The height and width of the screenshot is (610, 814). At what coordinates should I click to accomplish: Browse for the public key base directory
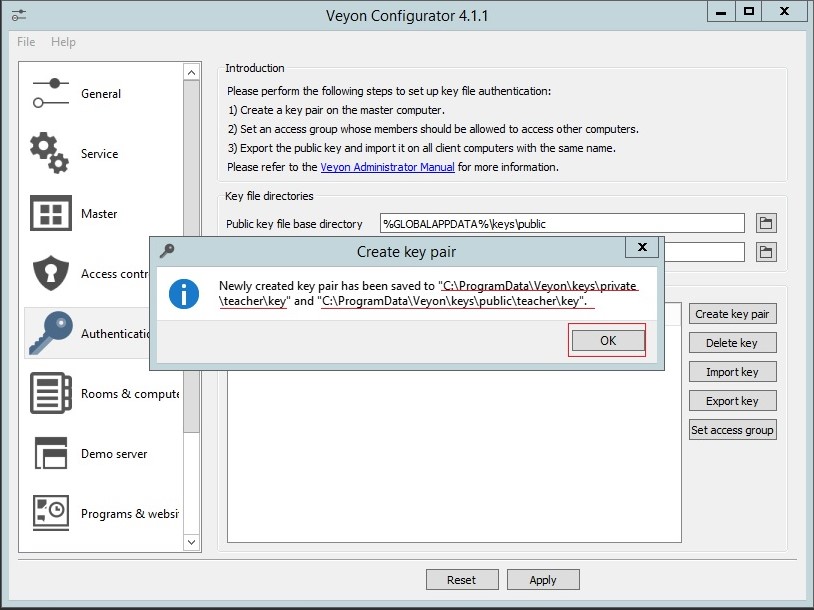(x=765, y=222)
